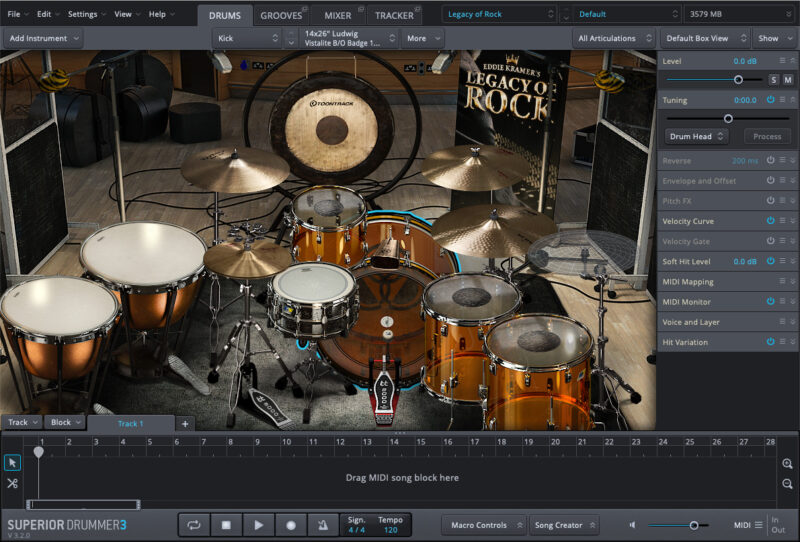This screenshot has width=800, height=542.
Task: Open the Drum Head tuning dropdown
Action: [696, 136]
